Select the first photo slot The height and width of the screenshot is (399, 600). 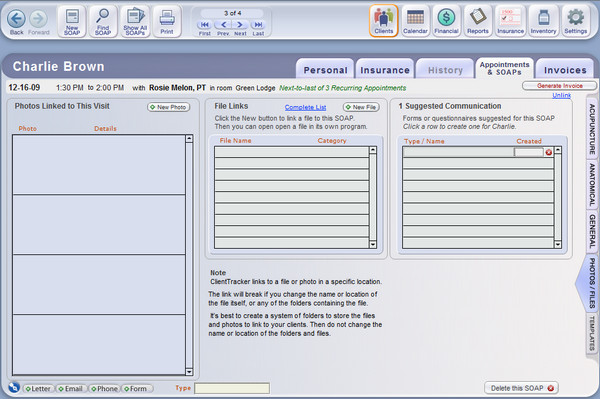(x=99, y=164)
